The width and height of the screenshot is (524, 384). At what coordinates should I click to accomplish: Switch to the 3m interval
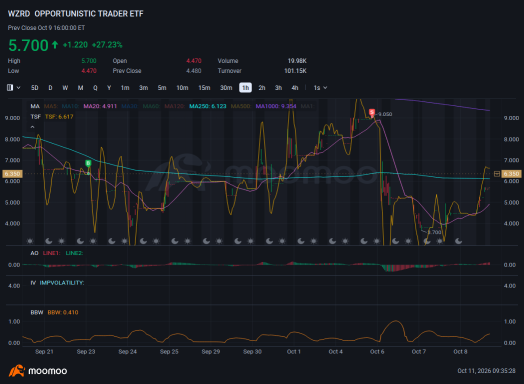click(x=143, y=88)
